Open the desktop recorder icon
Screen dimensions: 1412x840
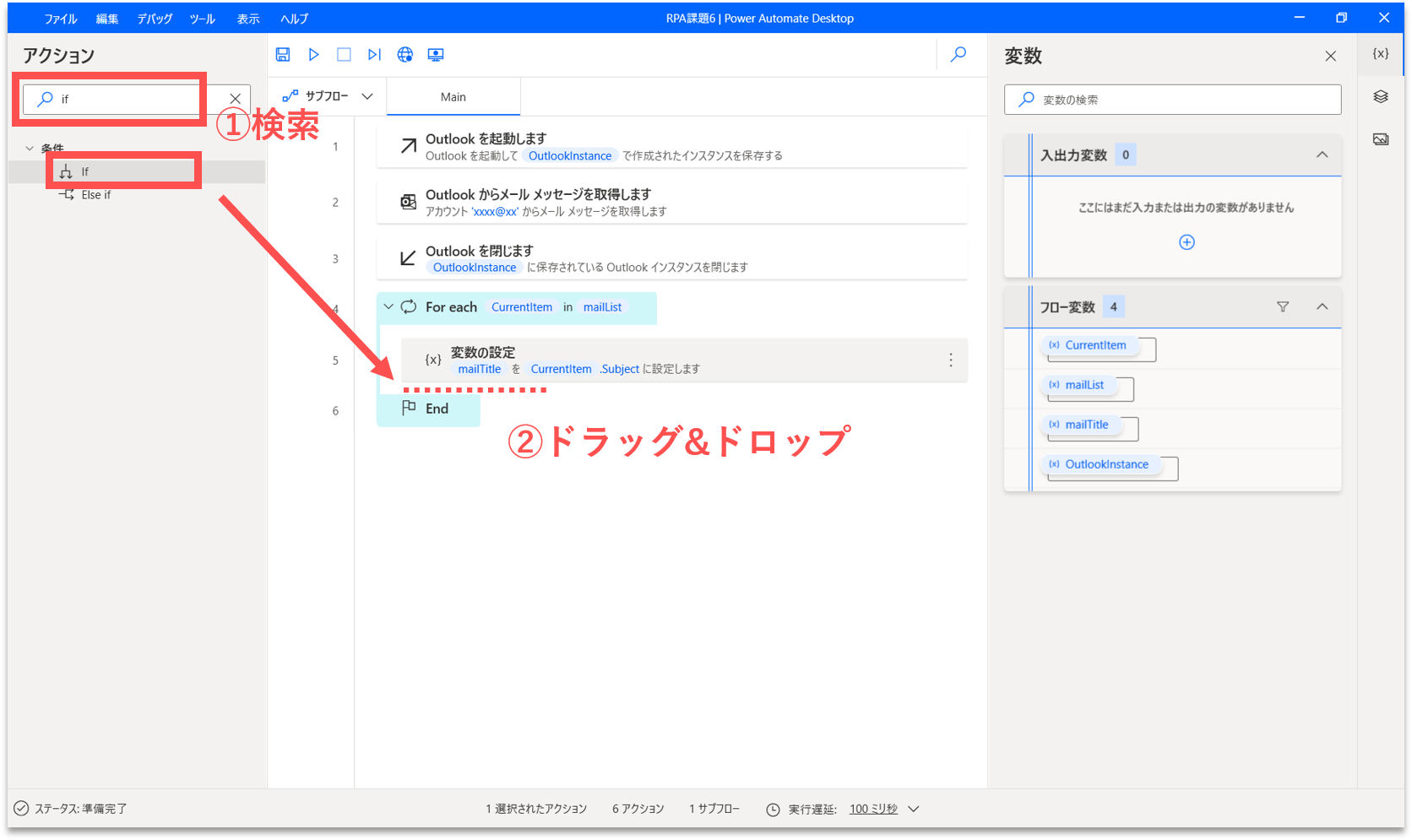(436, 55)
